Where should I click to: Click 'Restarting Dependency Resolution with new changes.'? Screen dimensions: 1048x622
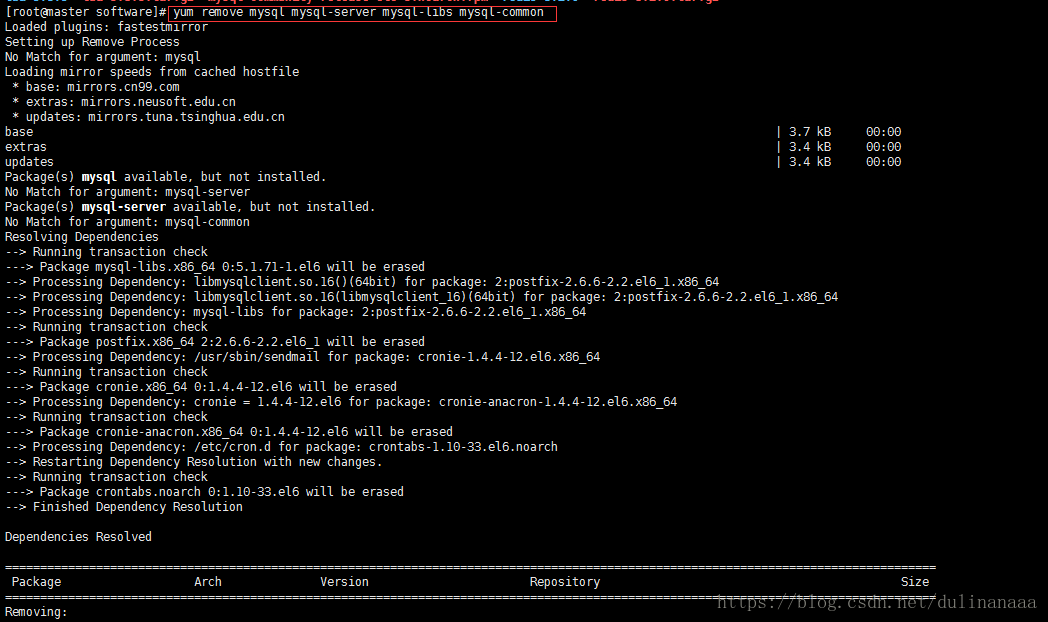[x=194, y=462]
